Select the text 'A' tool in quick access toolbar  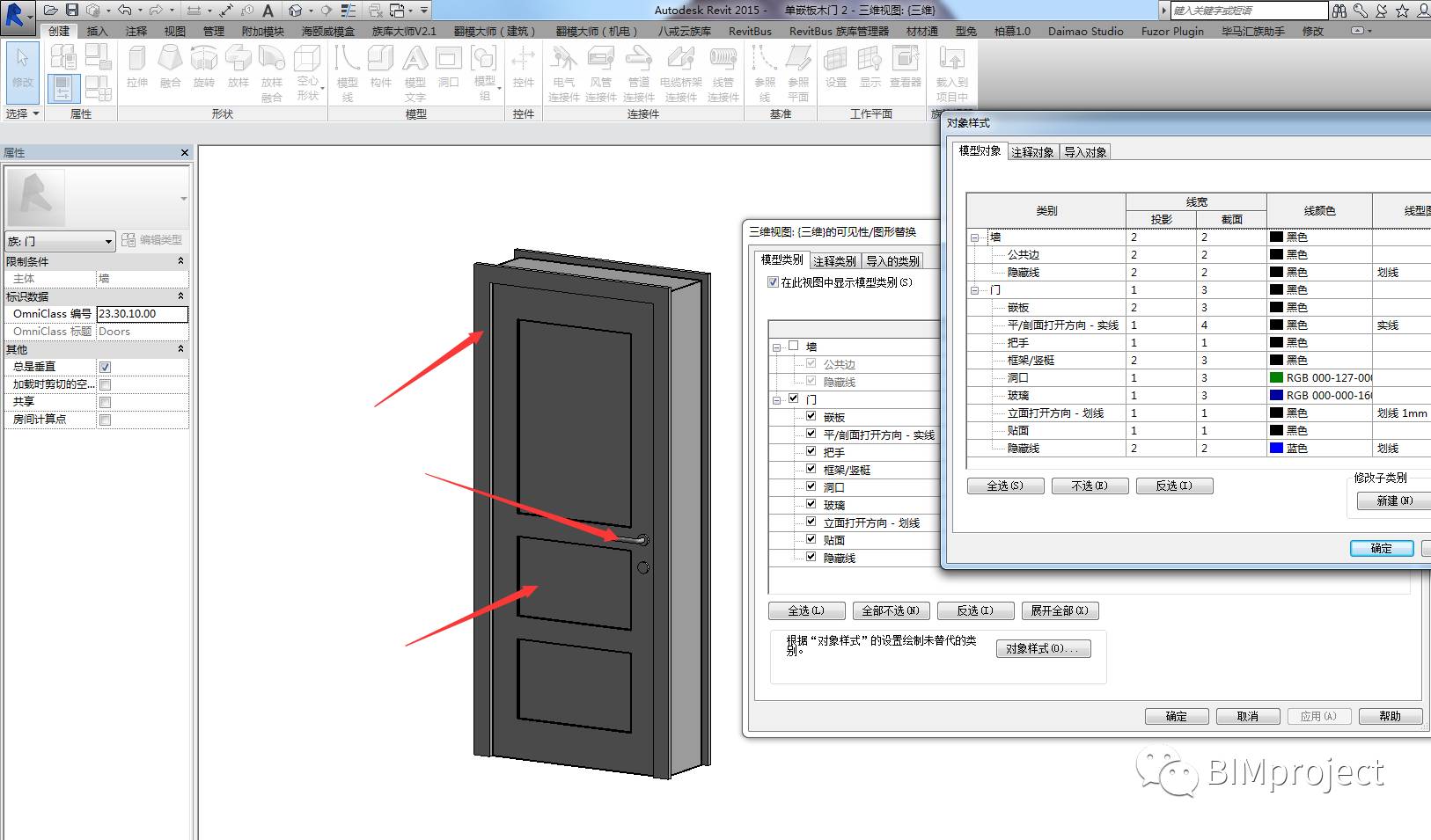pyautogui.click(x=268, y=11)
